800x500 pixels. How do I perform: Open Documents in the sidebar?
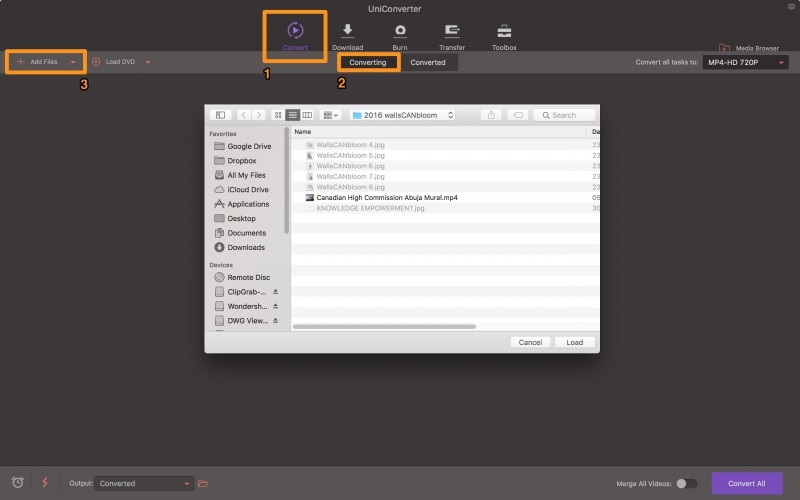241,233
